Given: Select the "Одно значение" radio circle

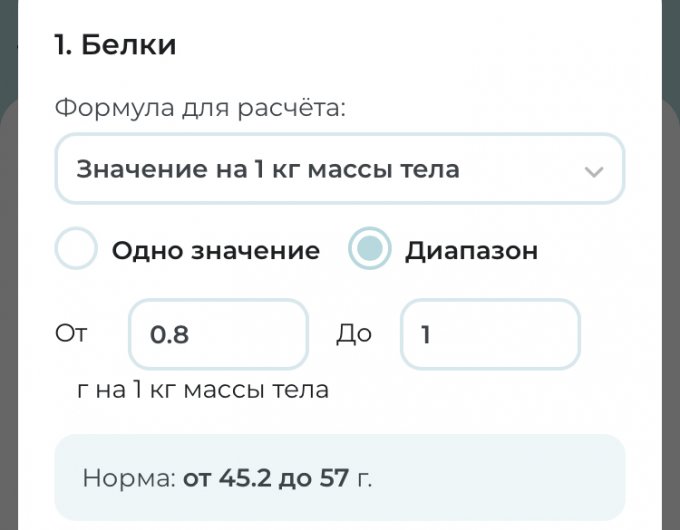Looking at the screenshot, I should 76,250.
